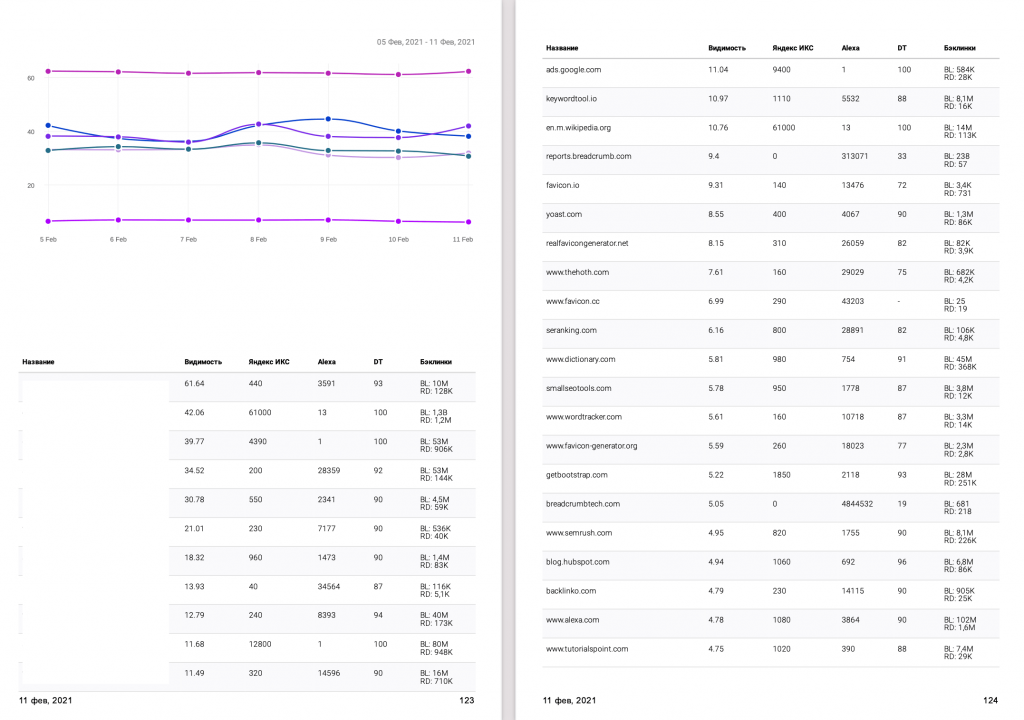
Task: Click page number 123
Action: [466, 700]
